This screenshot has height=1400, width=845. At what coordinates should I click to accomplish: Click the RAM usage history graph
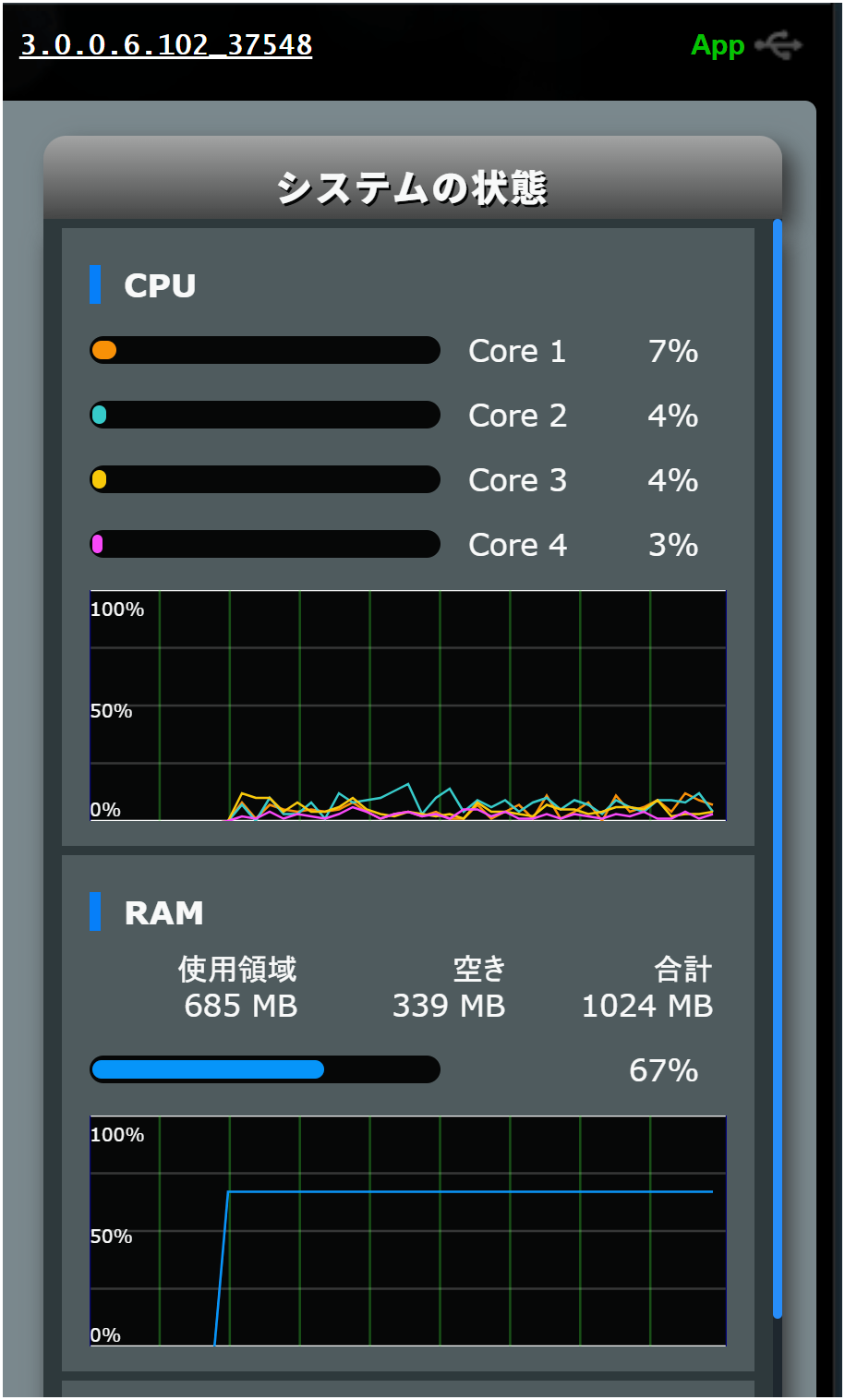[408, 1231]
